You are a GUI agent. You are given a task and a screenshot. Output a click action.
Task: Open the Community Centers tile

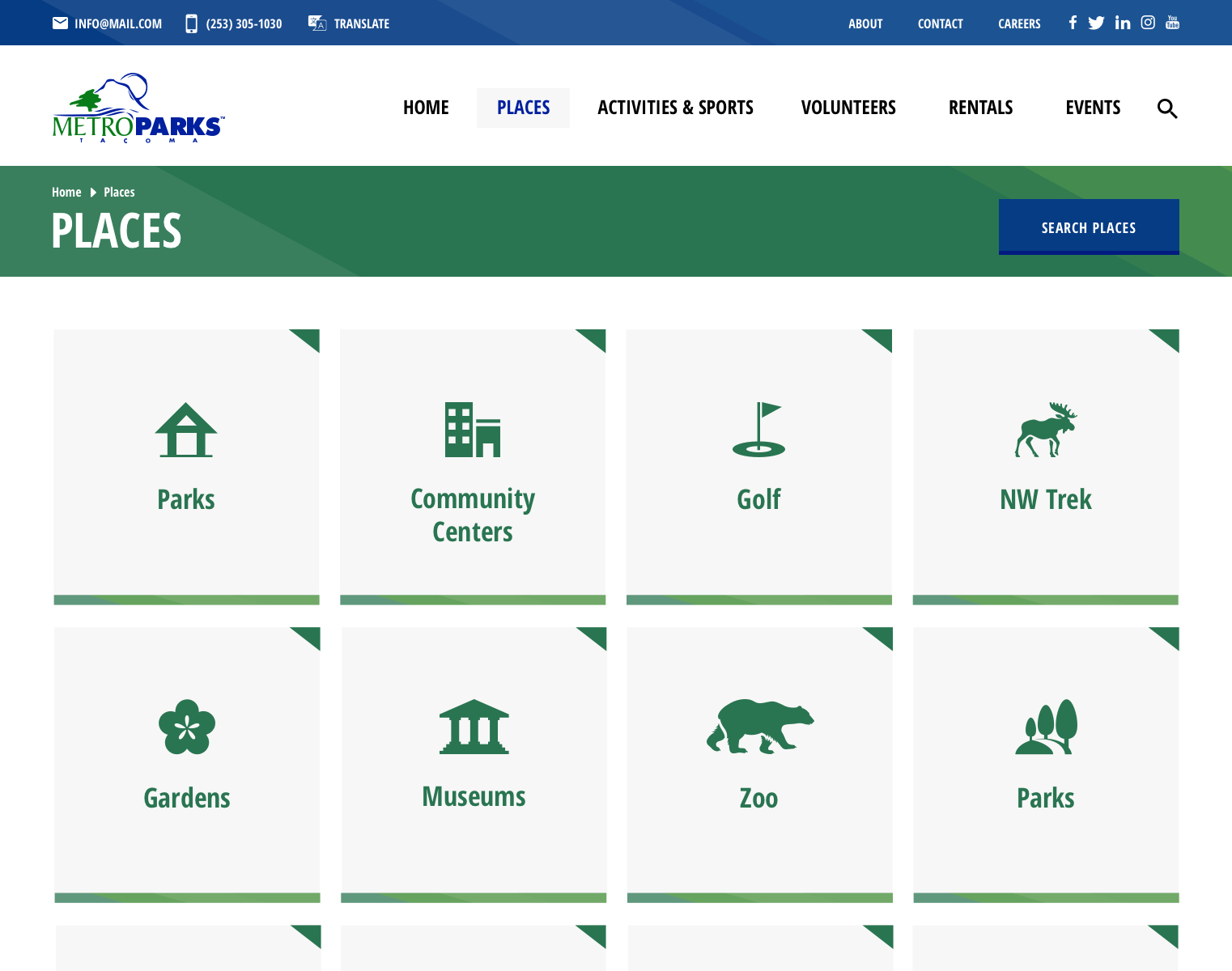473,467
